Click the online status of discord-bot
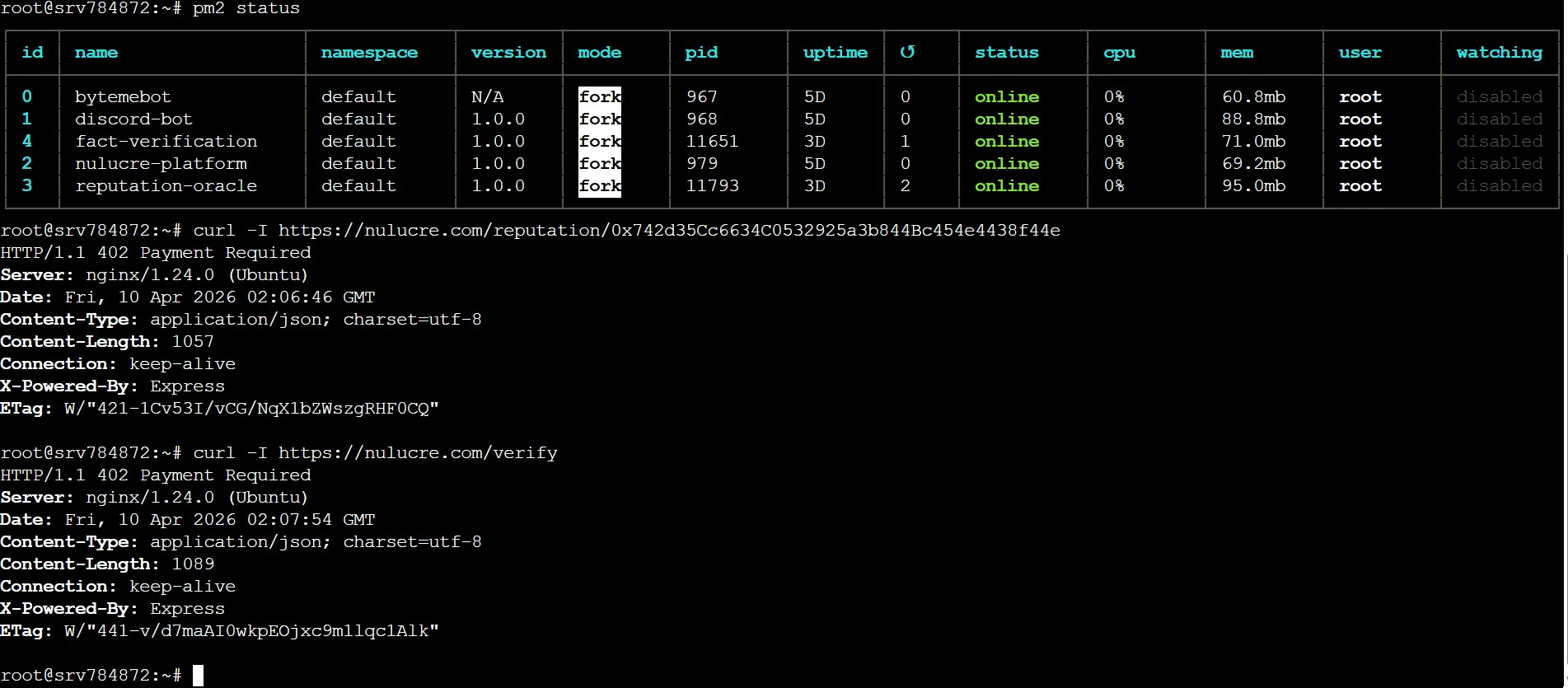Screen dimensions: 1568x688 pyautogui.click(x=1007, y=119)
